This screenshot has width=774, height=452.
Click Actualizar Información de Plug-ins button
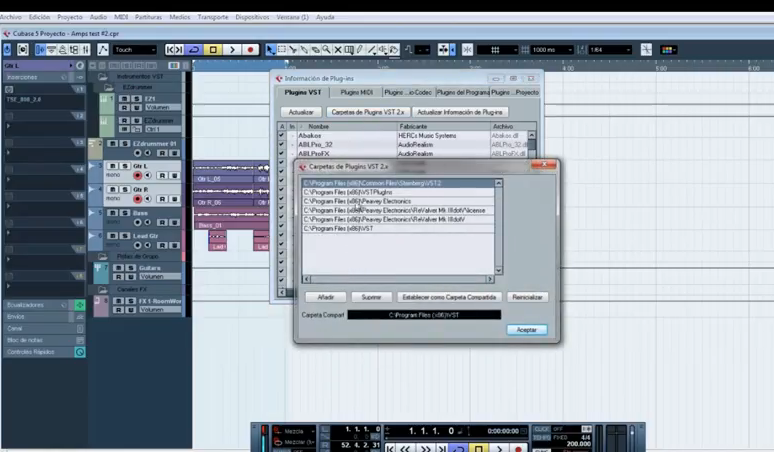coord(460,112)
